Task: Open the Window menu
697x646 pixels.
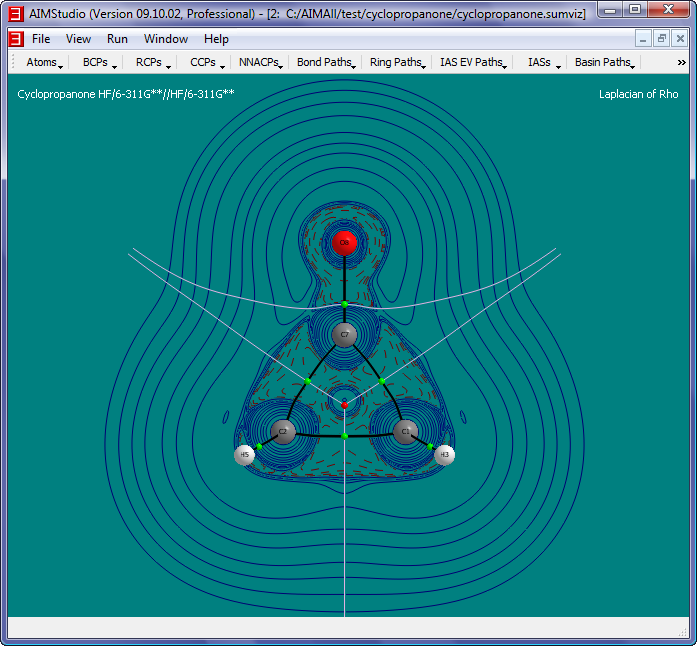Action: (165, 39)
